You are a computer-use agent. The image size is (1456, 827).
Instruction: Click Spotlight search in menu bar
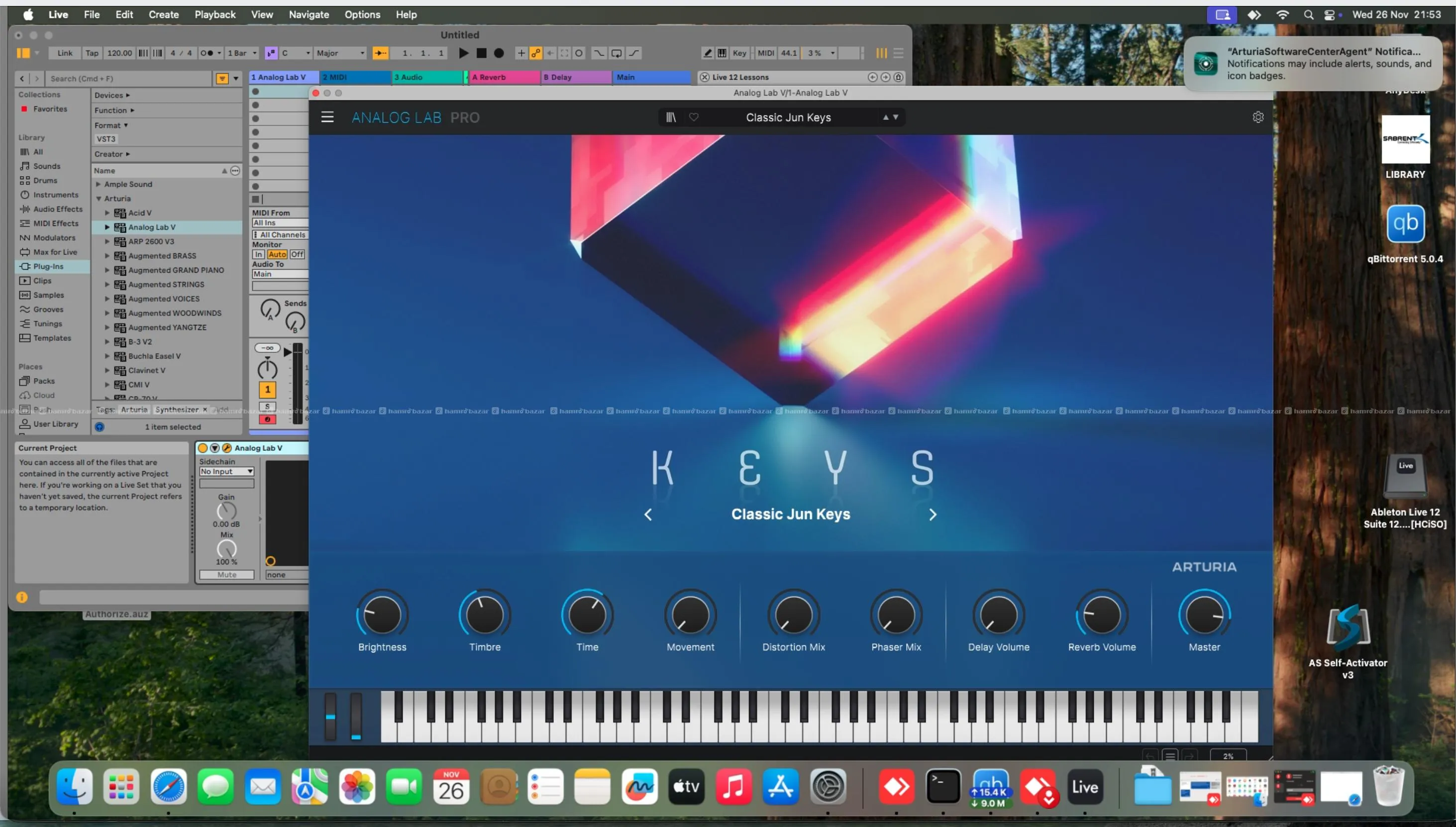[x=1308, y=15]
